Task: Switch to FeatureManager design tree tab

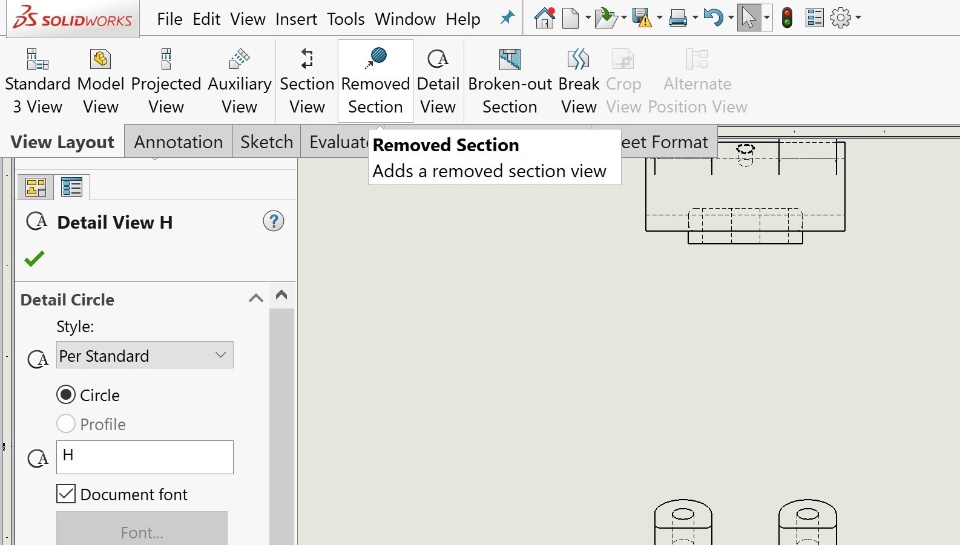Action: click(36, 187)
